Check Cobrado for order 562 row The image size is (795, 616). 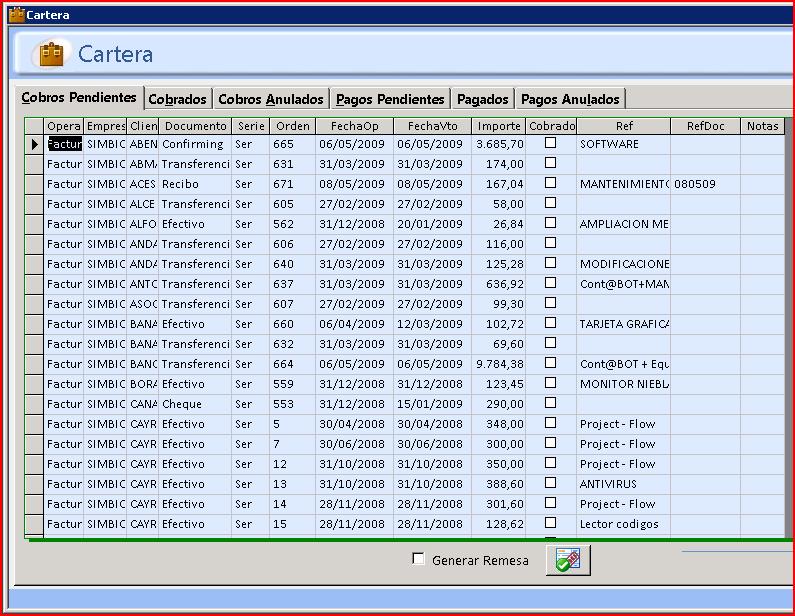pyautogui.click(x=550, y=223)
